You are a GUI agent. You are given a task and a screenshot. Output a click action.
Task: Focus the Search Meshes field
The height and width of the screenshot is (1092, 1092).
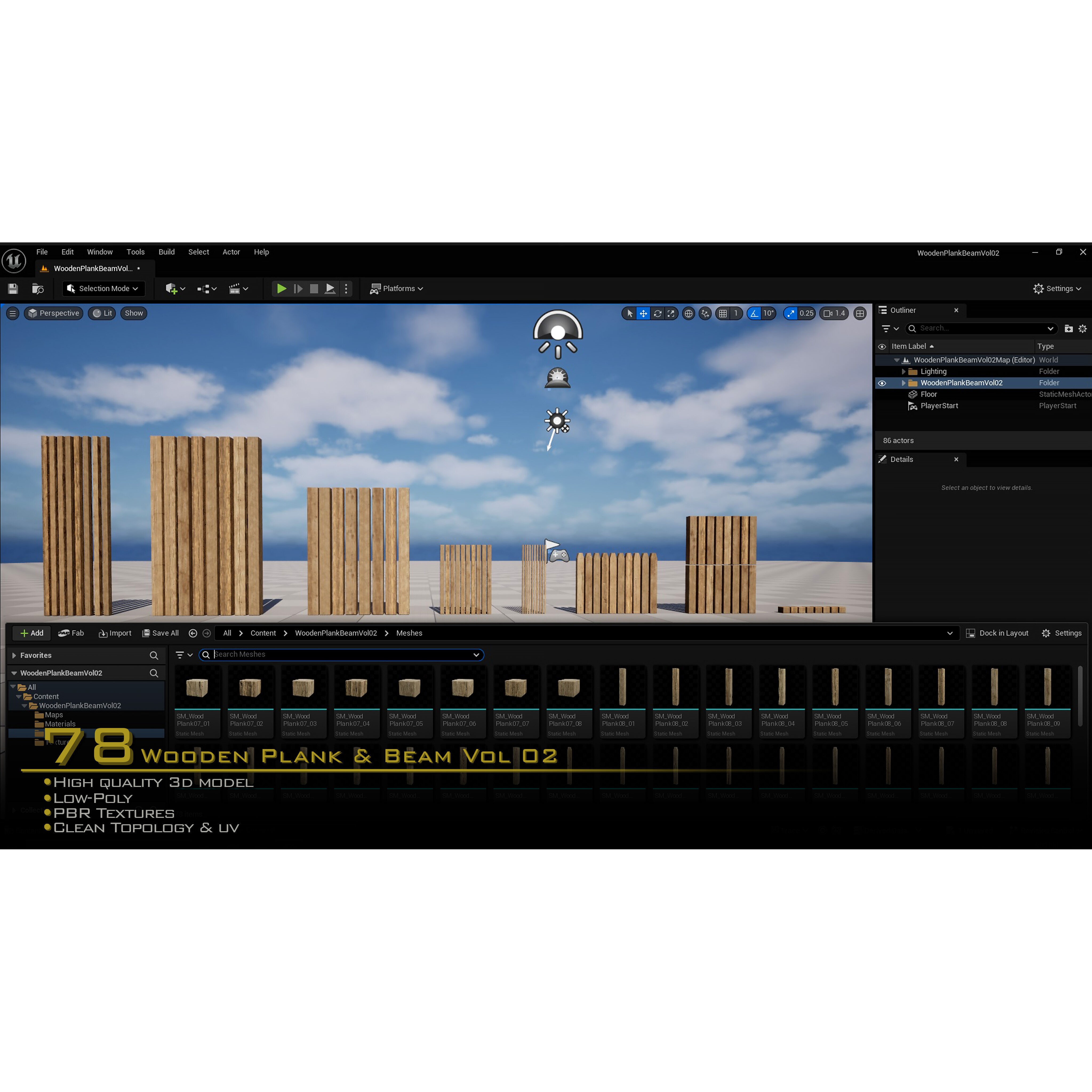click(x=342, y=654)
